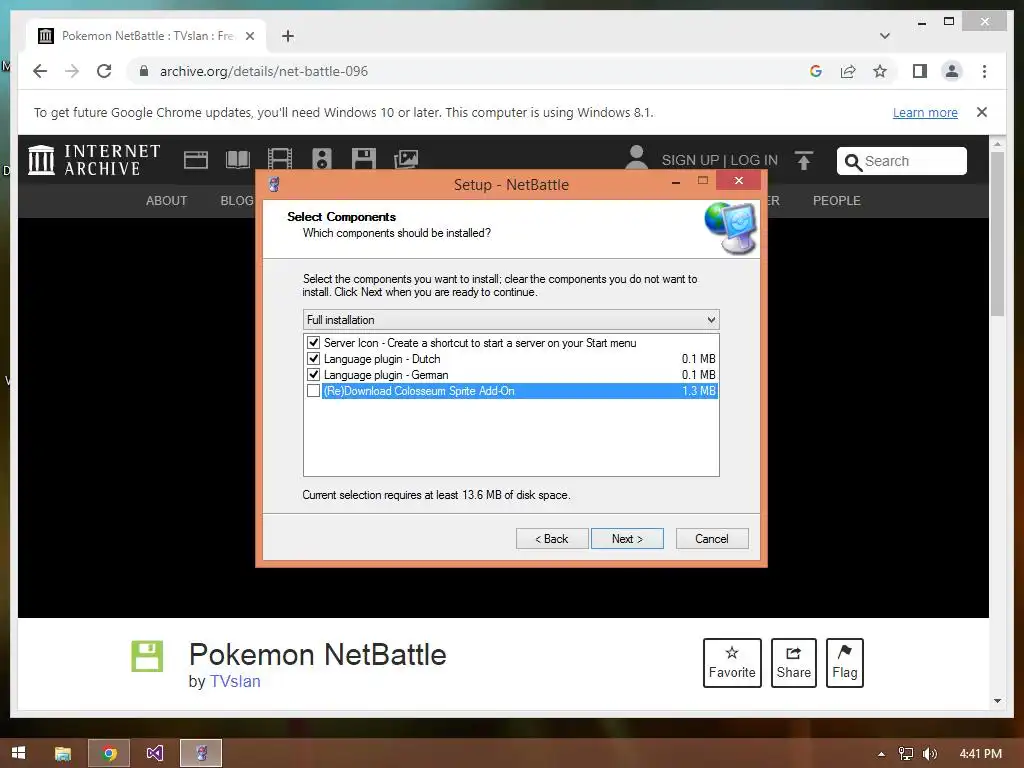Open the Windows Start button
Viewport: 1024px width, 768px height.
(18, 753)
